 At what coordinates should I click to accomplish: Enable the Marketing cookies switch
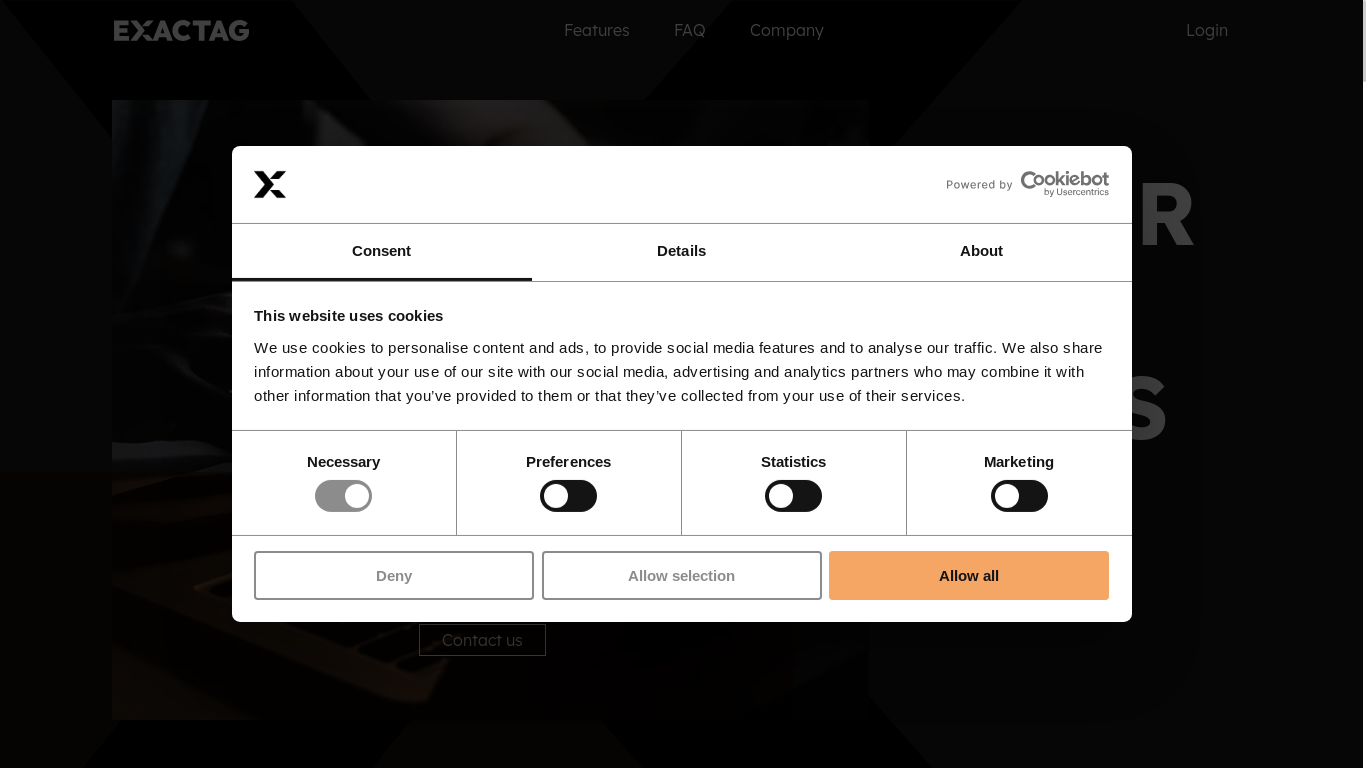(1019, 496)
